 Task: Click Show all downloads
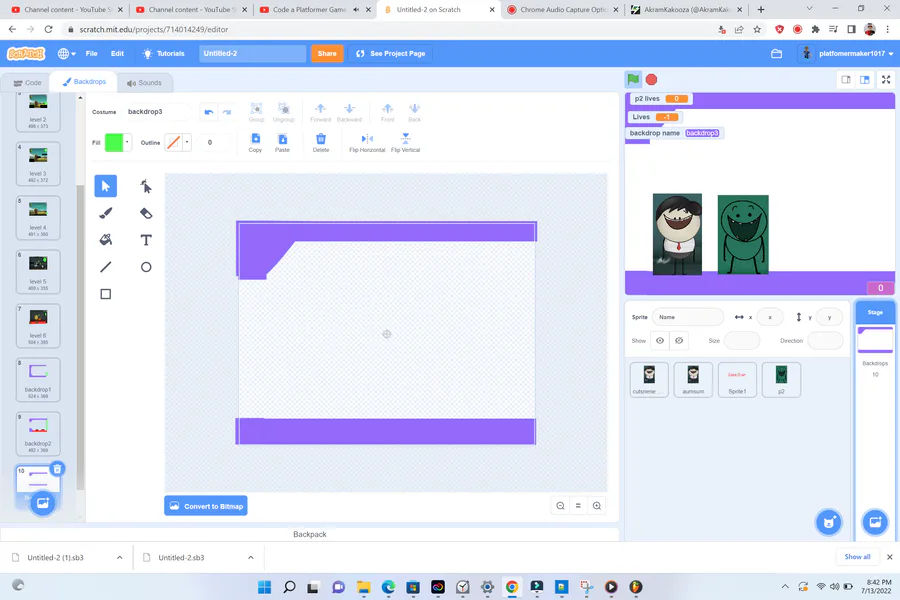point(857,557)
